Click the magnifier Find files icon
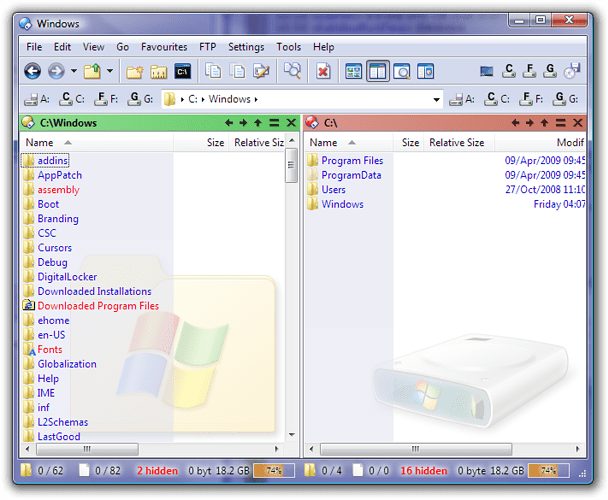 pos(292,71)
